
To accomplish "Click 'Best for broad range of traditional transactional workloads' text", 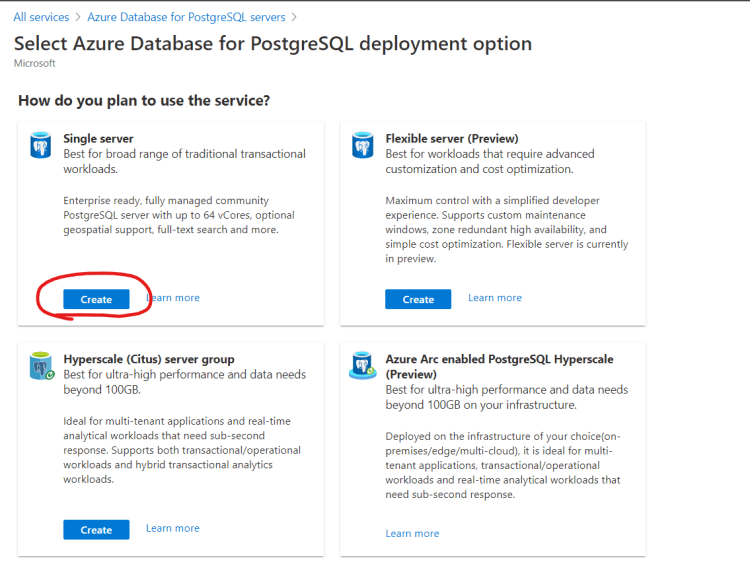I will [x=185, y=161].
